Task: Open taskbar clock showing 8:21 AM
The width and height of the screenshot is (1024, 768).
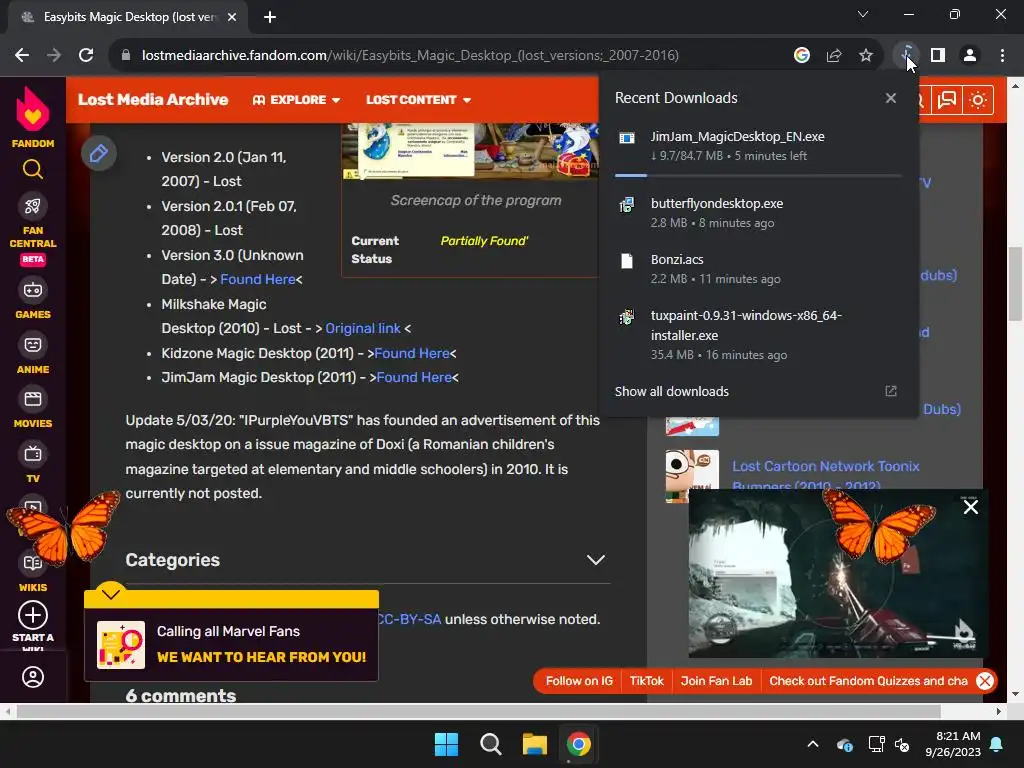Action: 953,744
